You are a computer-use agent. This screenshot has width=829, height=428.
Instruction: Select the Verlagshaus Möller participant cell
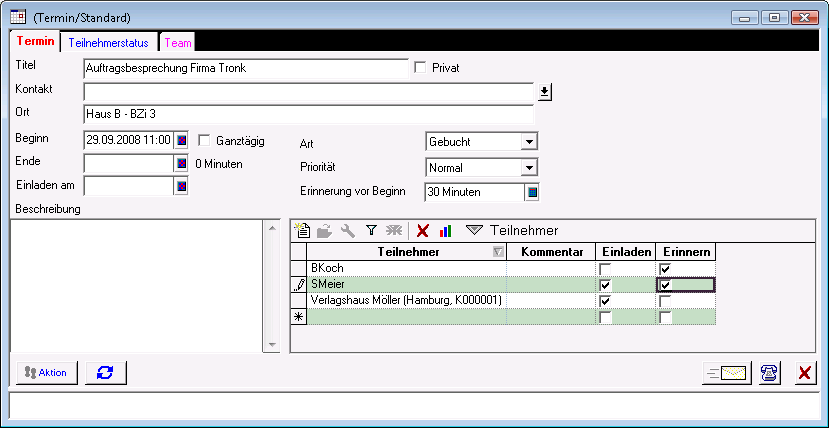(407, 301)
